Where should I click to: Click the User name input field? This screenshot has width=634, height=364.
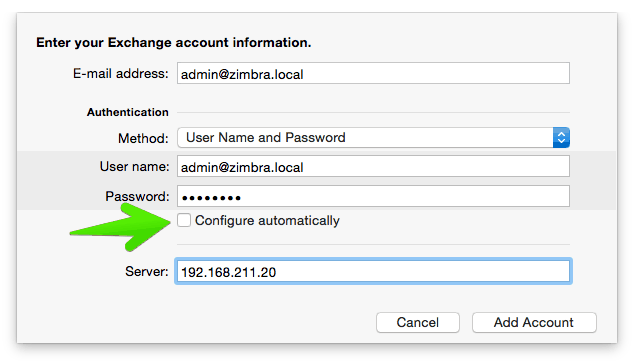(373, 166)
